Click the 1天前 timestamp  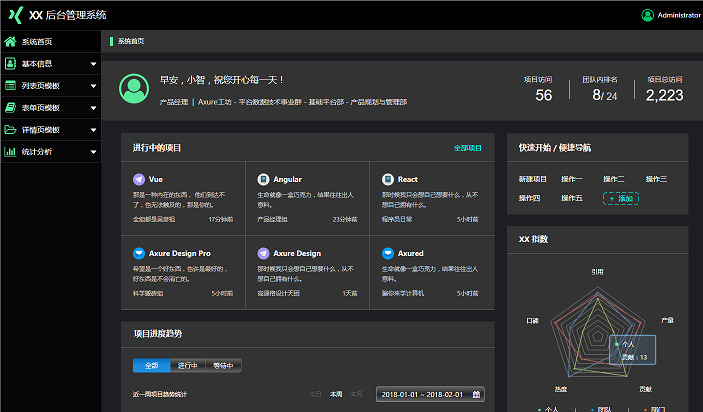(x=350, y=294)
